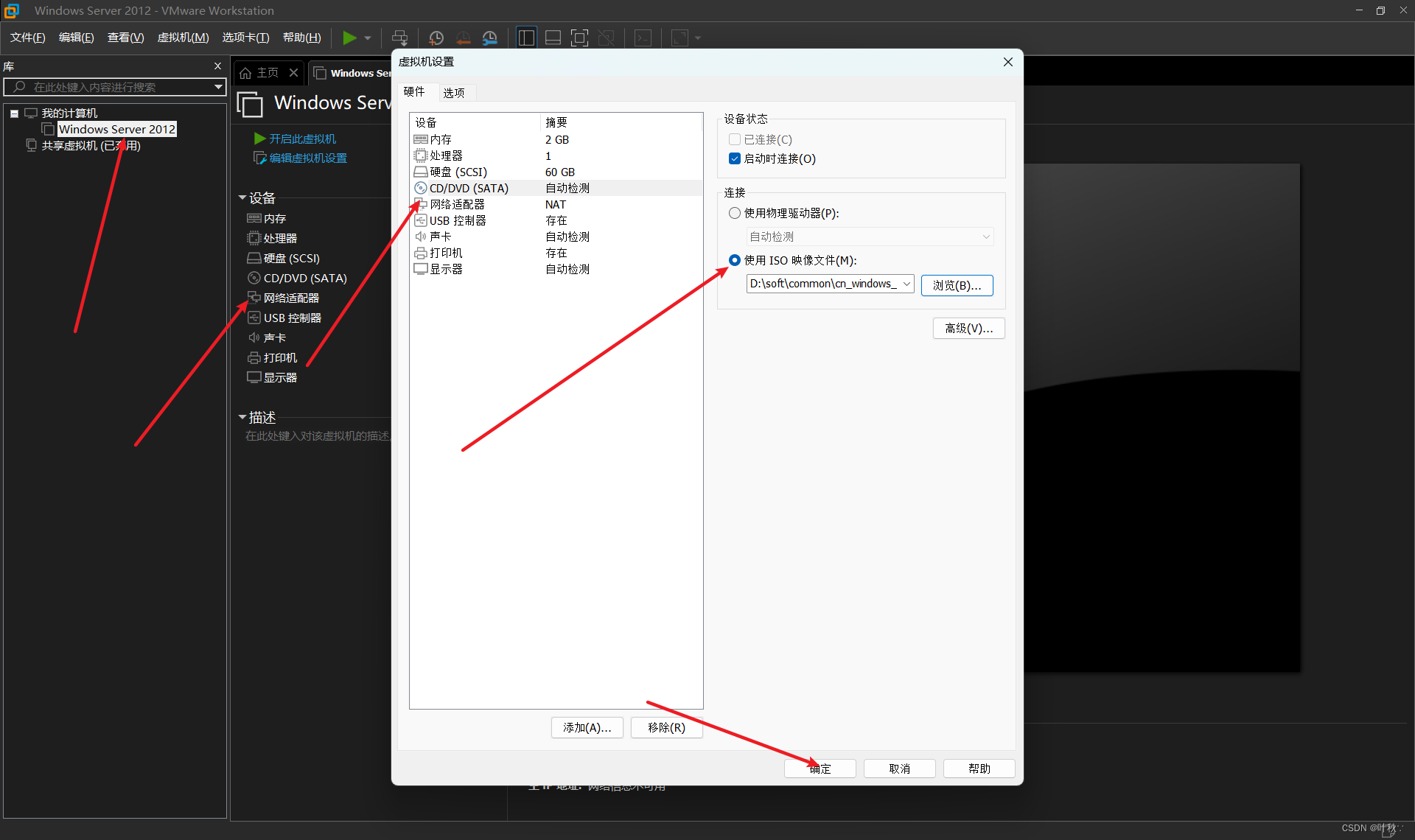Select 使用 ISO 映像文件 radio button
This screenshot has height=840, width=1415.
(735, 260)
